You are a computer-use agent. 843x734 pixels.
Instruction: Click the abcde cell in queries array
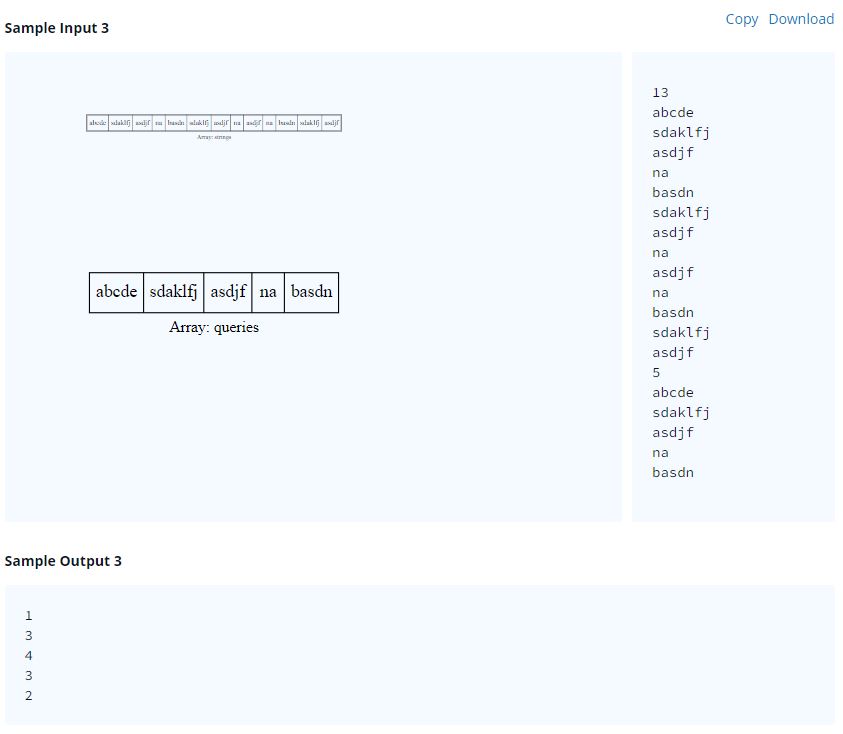click(116, 292)
